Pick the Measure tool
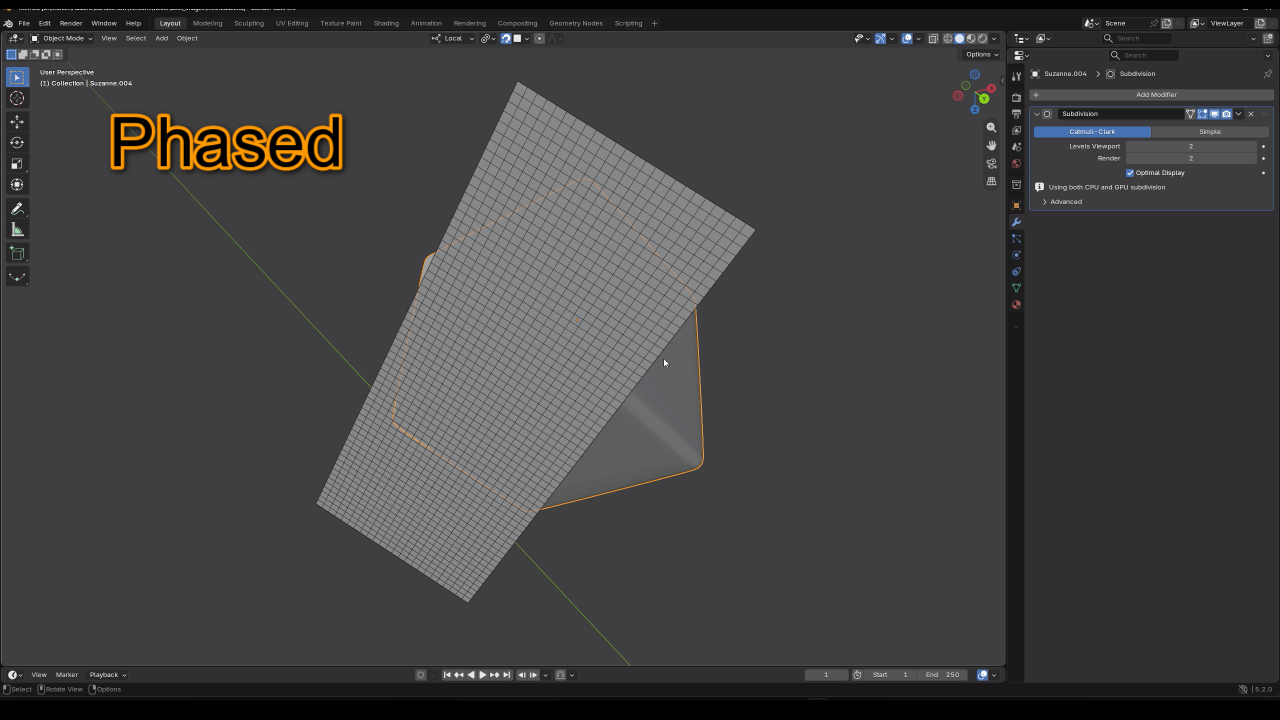1280x720 pixels. tap(17, 229)
